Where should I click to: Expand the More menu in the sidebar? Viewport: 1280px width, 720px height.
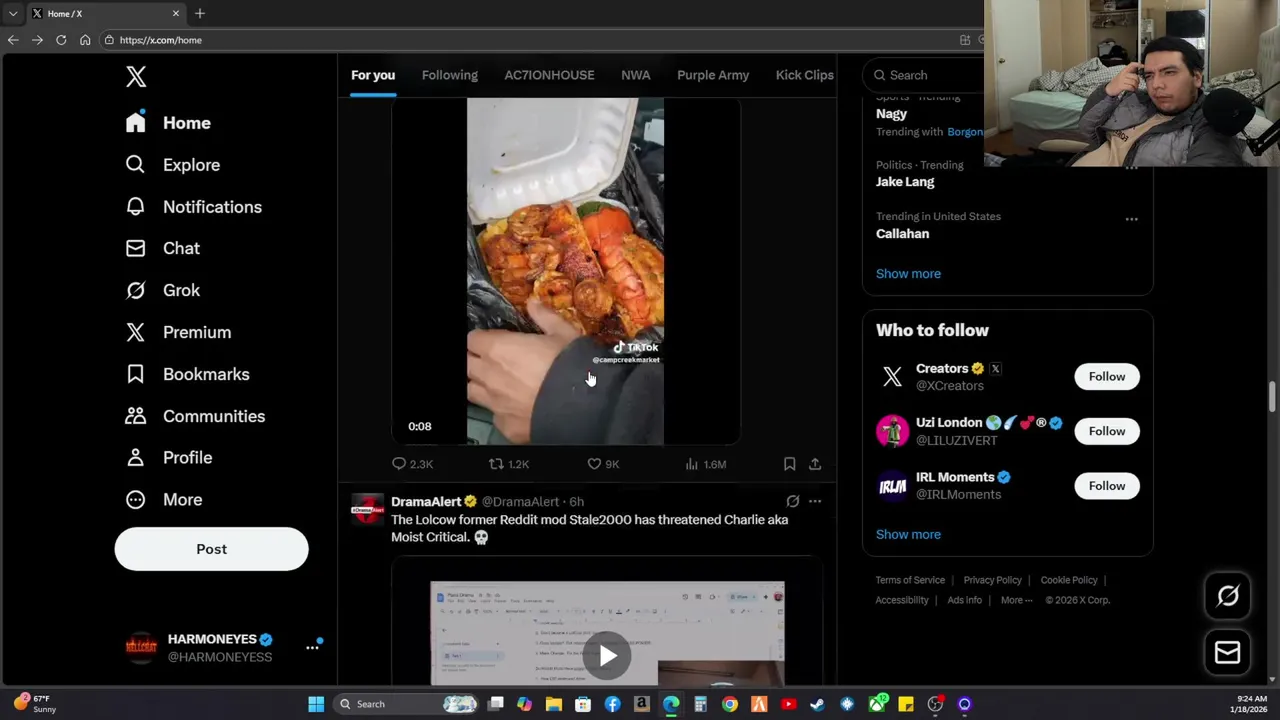click(163, 499)
